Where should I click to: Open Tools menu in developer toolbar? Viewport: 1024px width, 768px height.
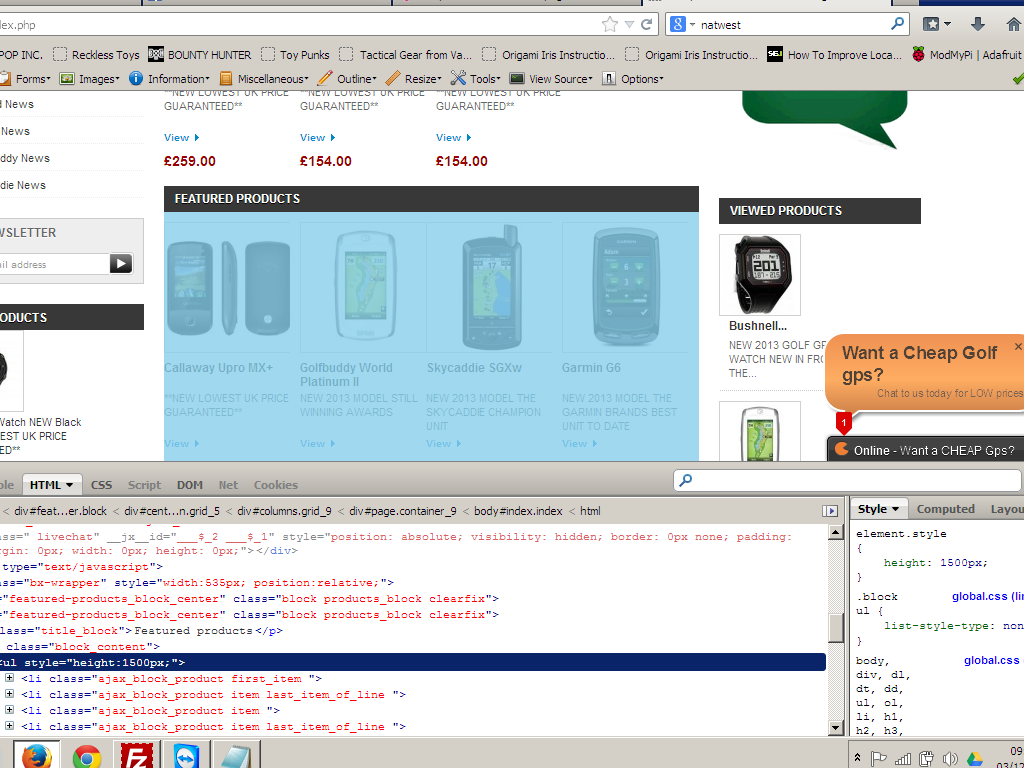click(x=476, y=79)
